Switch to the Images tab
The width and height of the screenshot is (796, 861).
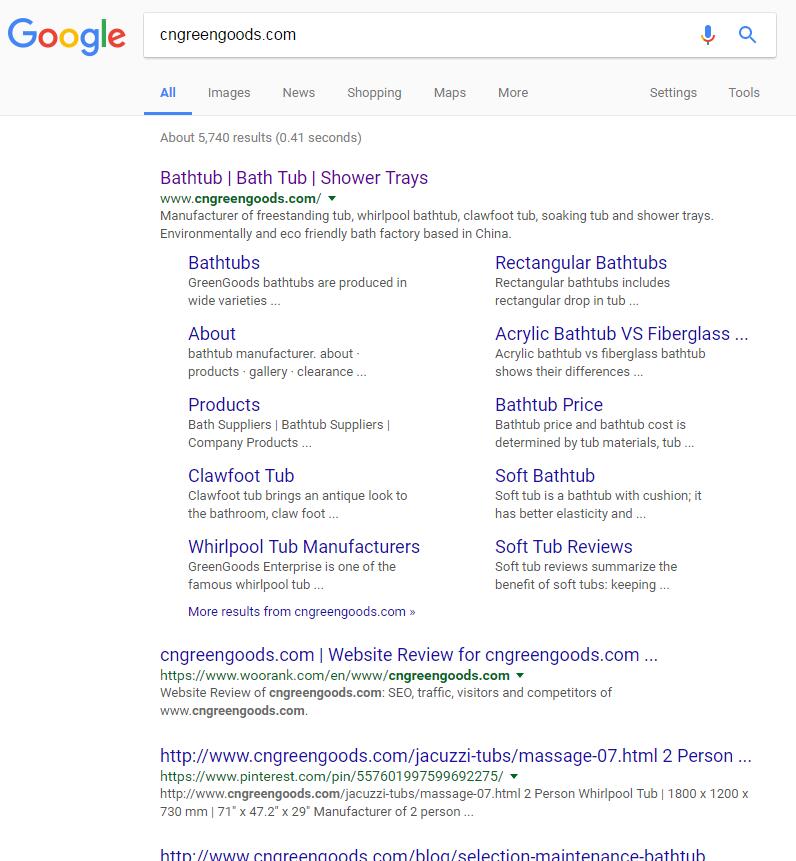pos(229,93)
